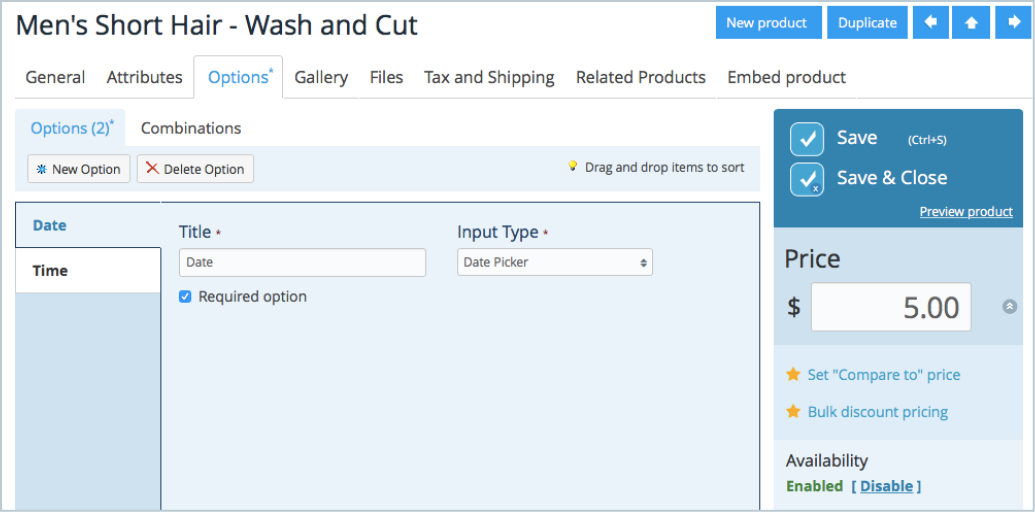
Task: Switch to the Combinations sub-tab
Action: click(191, 128)
